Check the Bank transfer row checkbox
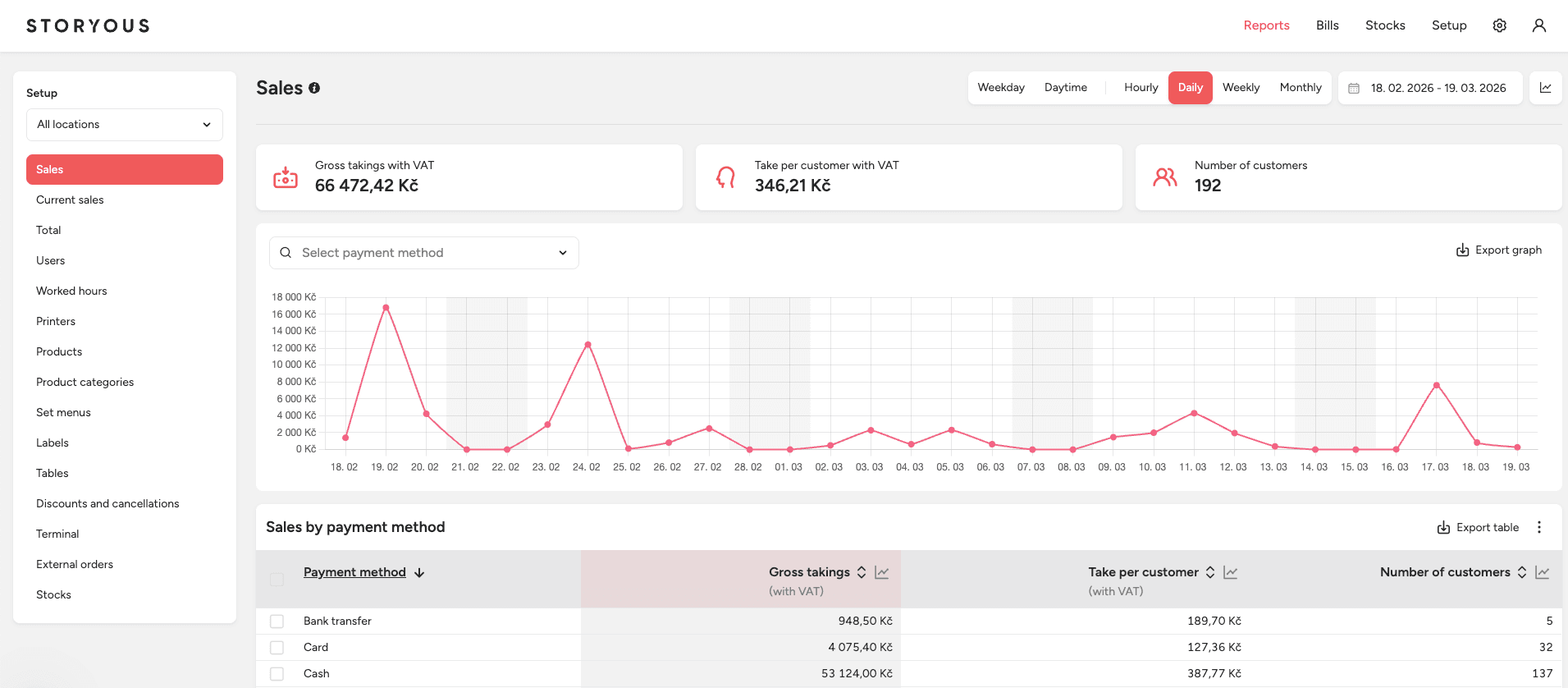 click(277, 621)
